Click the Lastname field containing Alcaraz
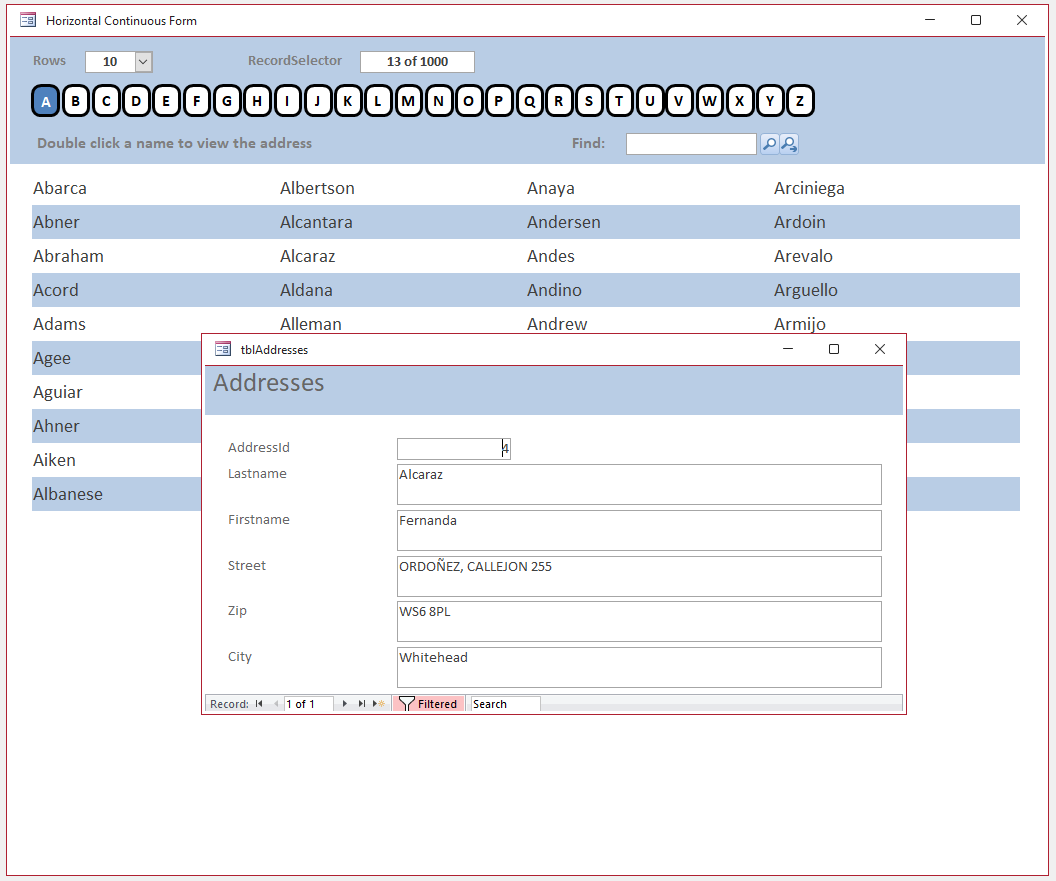1056x881 pixels. pyautogui.click(x=639, y=484)
